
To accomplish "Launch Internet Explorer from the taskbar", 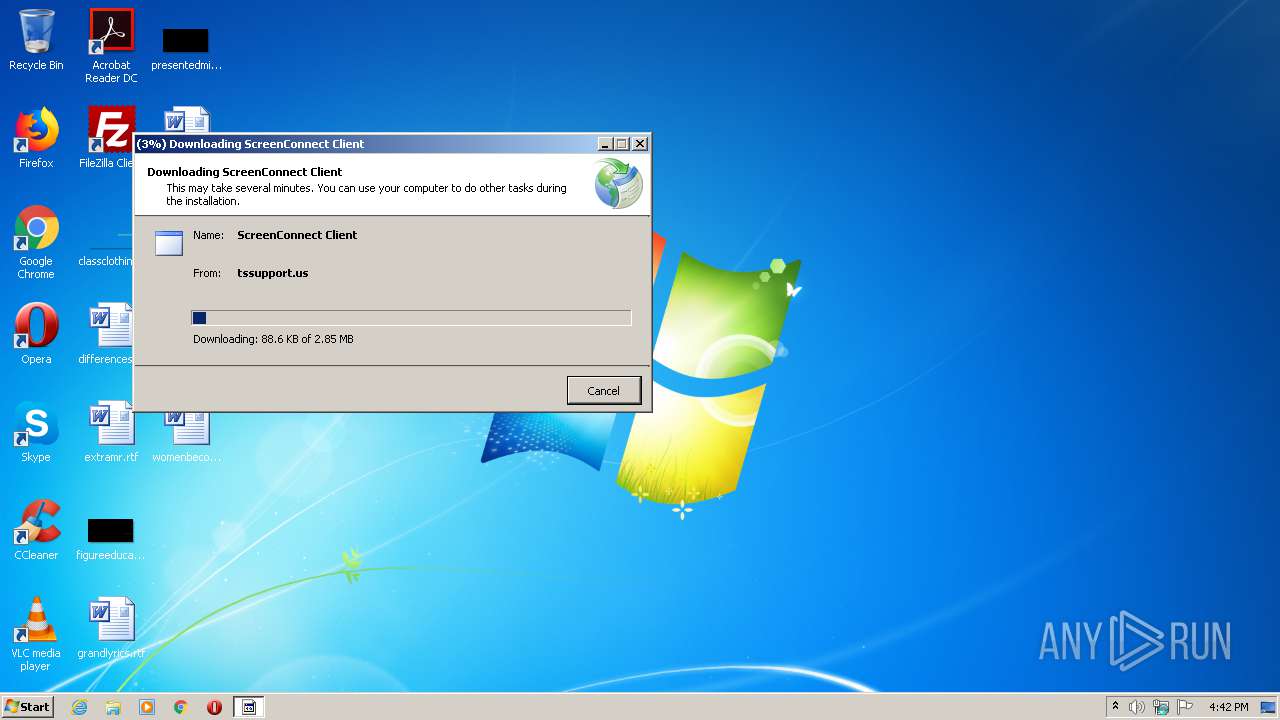I will point(80,707).
